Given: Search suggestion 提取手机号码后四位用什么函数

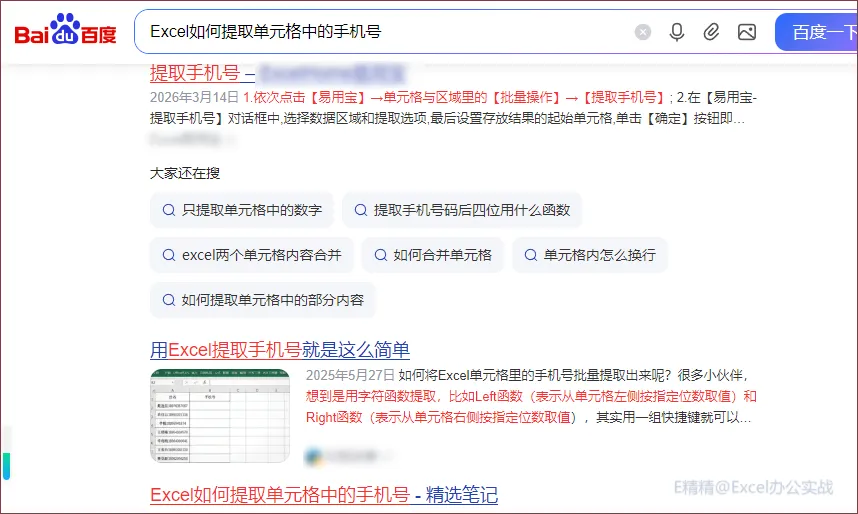Looking at the screenshot, I should (x=462, y=210).
